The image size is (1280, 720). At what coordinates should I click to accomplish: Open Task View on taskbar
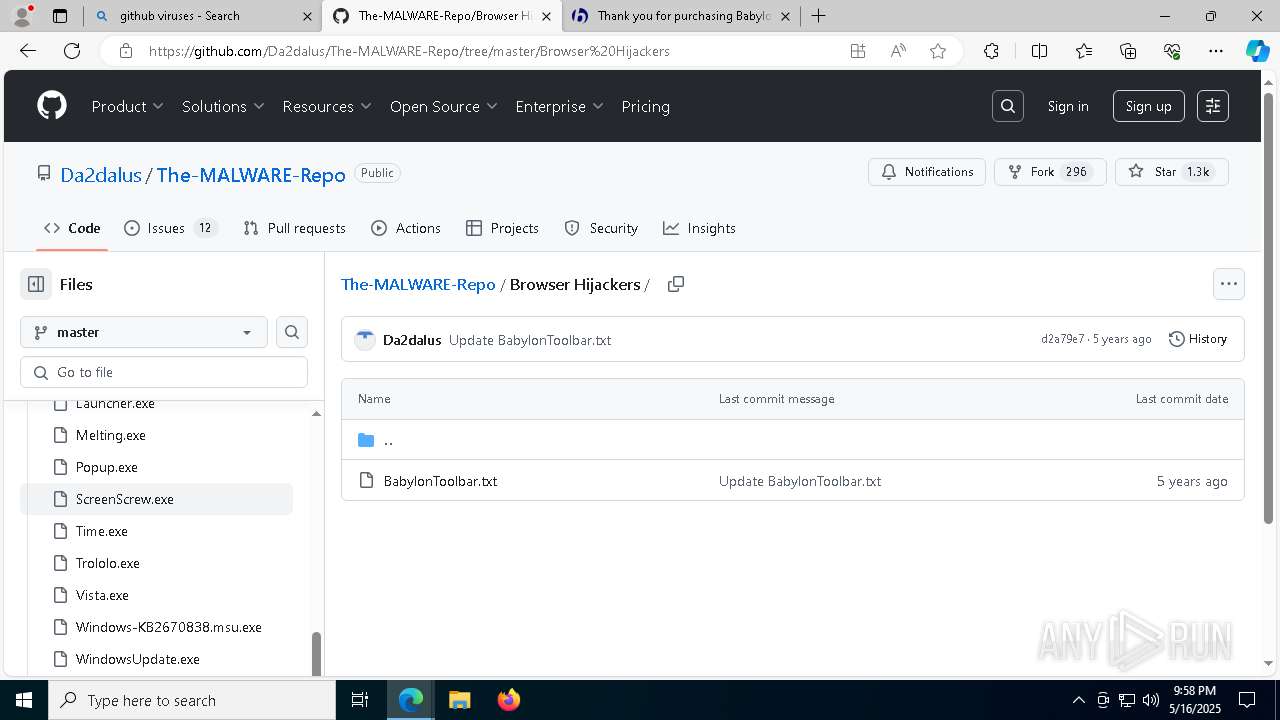coord(360,700)
